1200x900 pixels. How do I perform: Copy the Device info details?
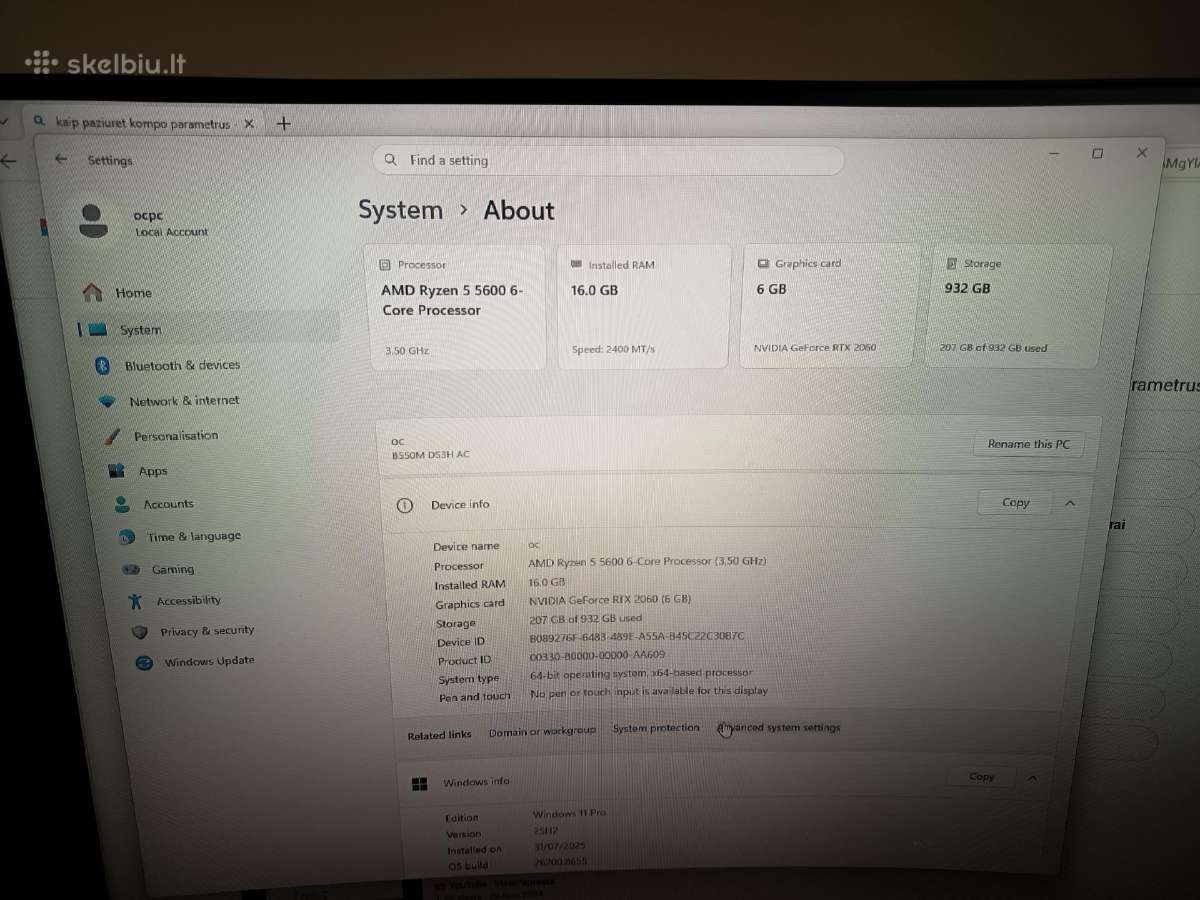1015,503
